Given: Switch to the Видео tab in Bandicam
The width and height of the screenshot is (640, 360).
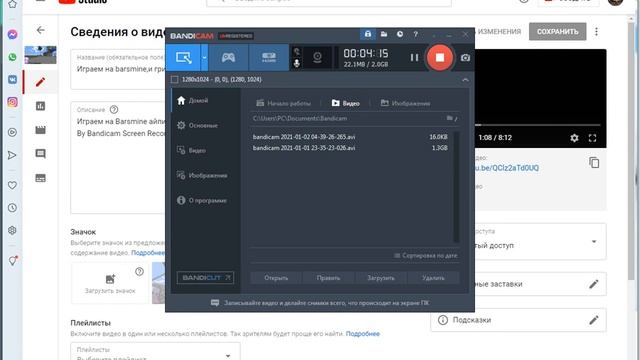Looking at the screenshot, I should point(346,103).
